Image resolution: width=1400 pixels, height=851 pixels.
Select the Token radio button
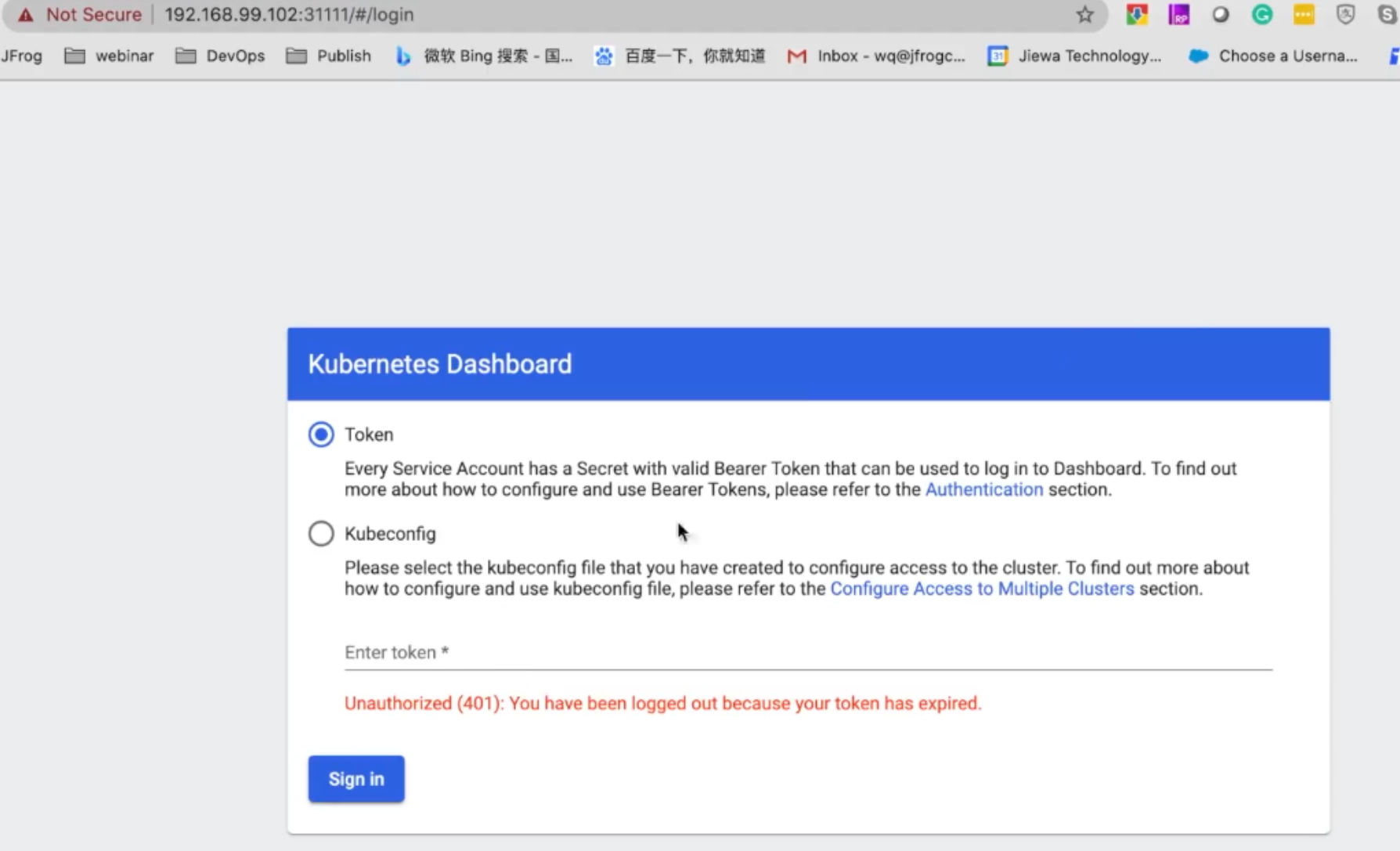pos(321,435)
